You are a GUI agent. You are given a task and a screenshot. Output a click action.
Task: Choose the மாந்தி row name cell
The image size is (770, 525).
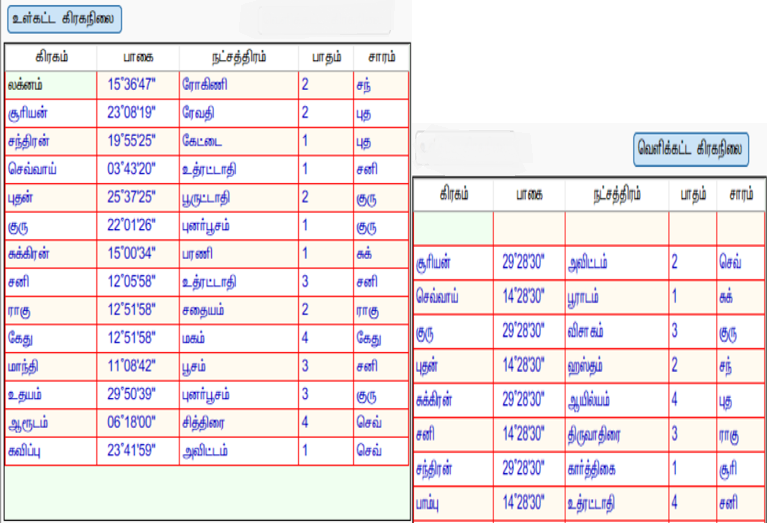(x=51, y=367)
